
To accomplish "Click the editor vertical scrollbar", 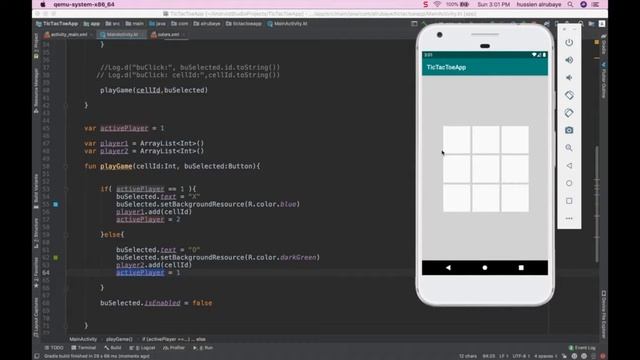I will (597, 204).
